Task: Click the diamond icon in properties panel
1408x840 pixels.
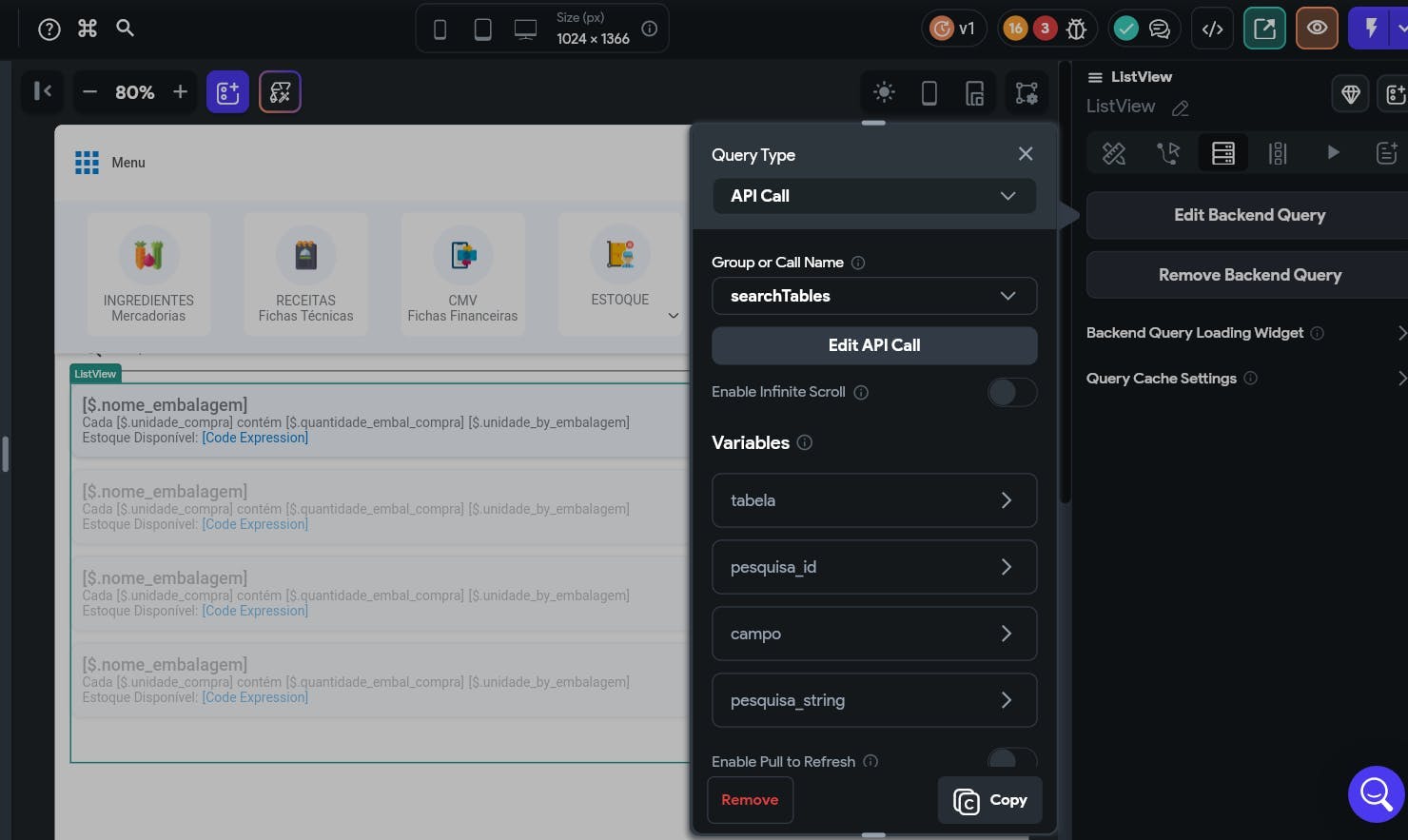Action: coord(1350,94)
